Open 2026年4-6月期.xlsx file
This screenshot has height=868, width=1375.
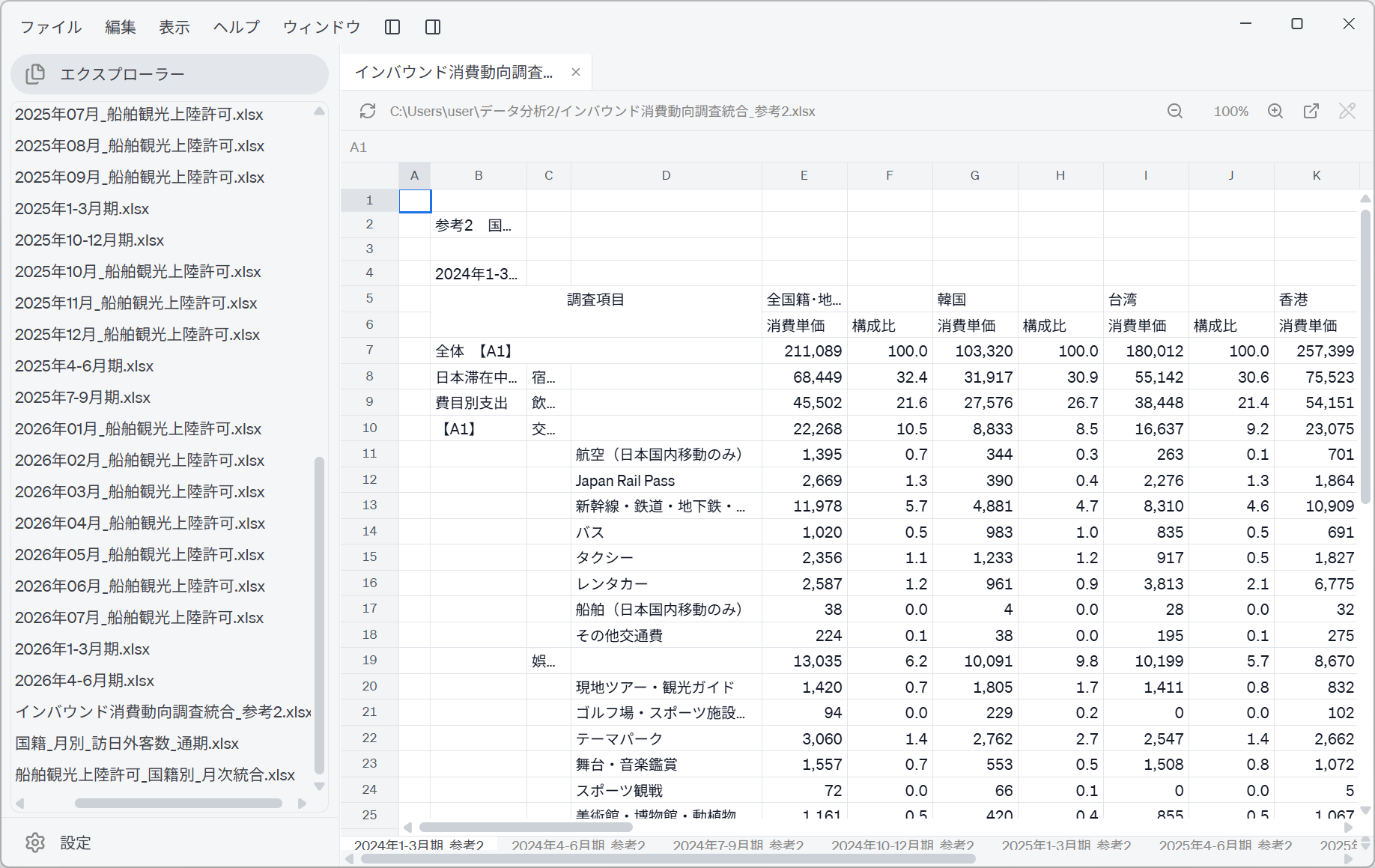85,681
